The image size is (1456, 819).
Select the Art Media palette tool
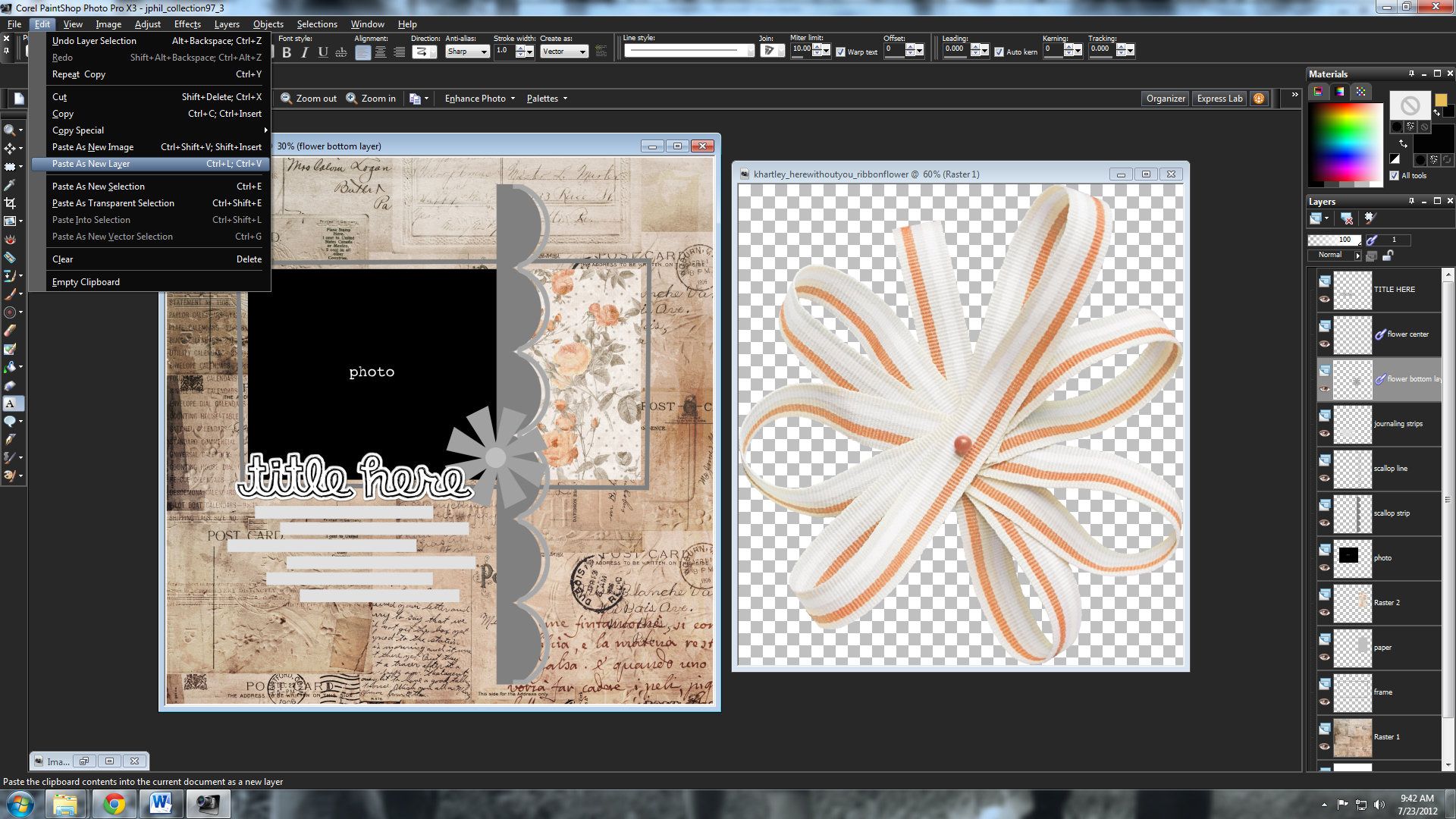(10, 475)
